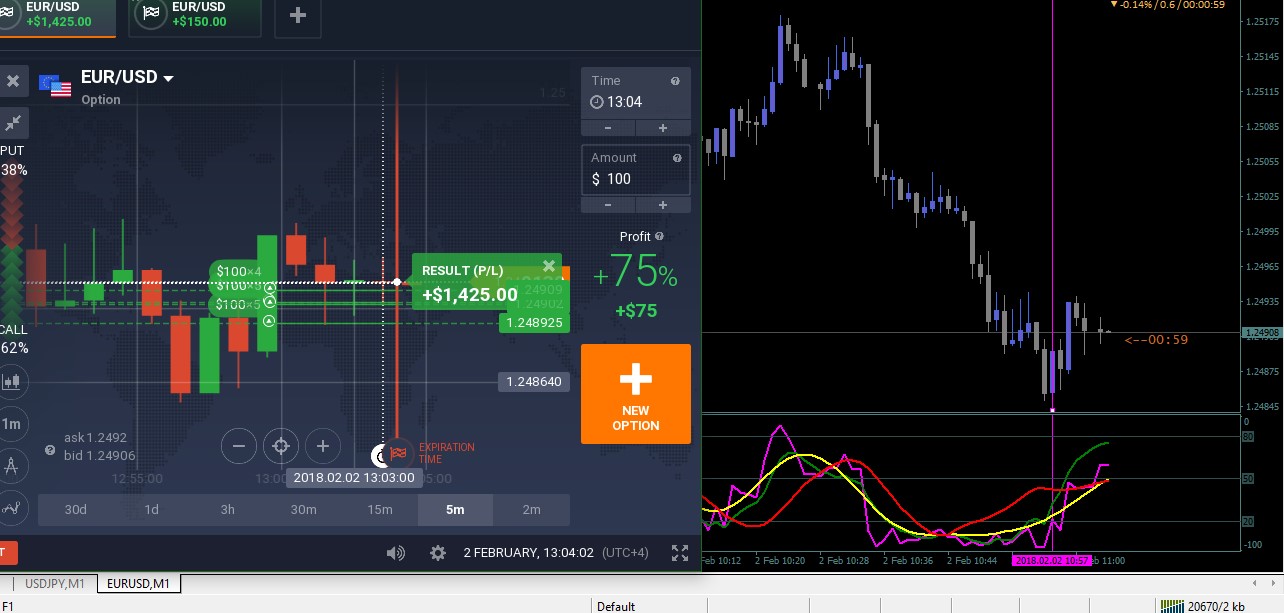Increase expiration time with plus
Screen dimensions: 1284x613
pyautogui.click(x=663, y=128)
